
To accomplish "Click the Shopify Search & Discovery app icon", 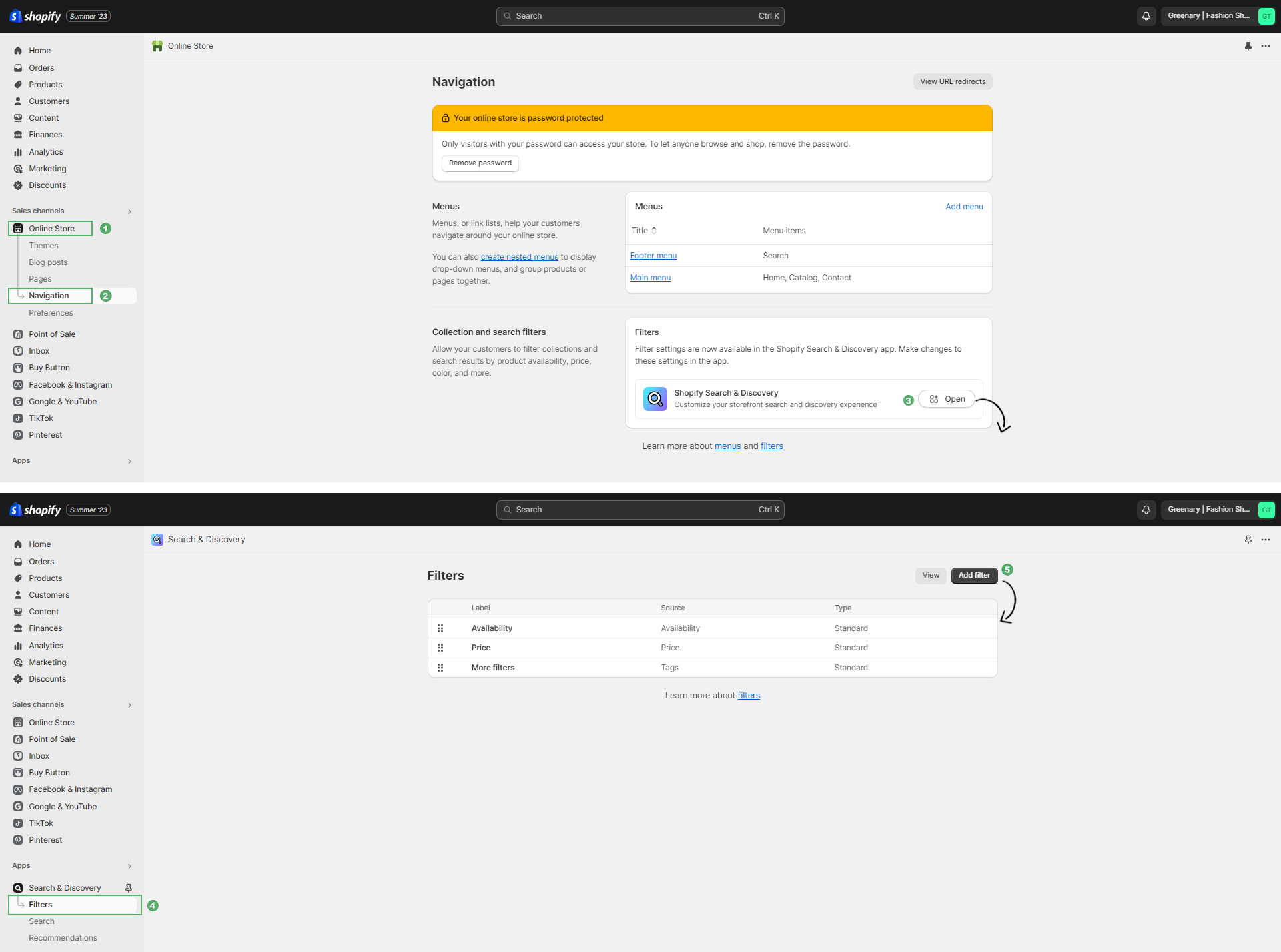I will (x=655, y=399).
